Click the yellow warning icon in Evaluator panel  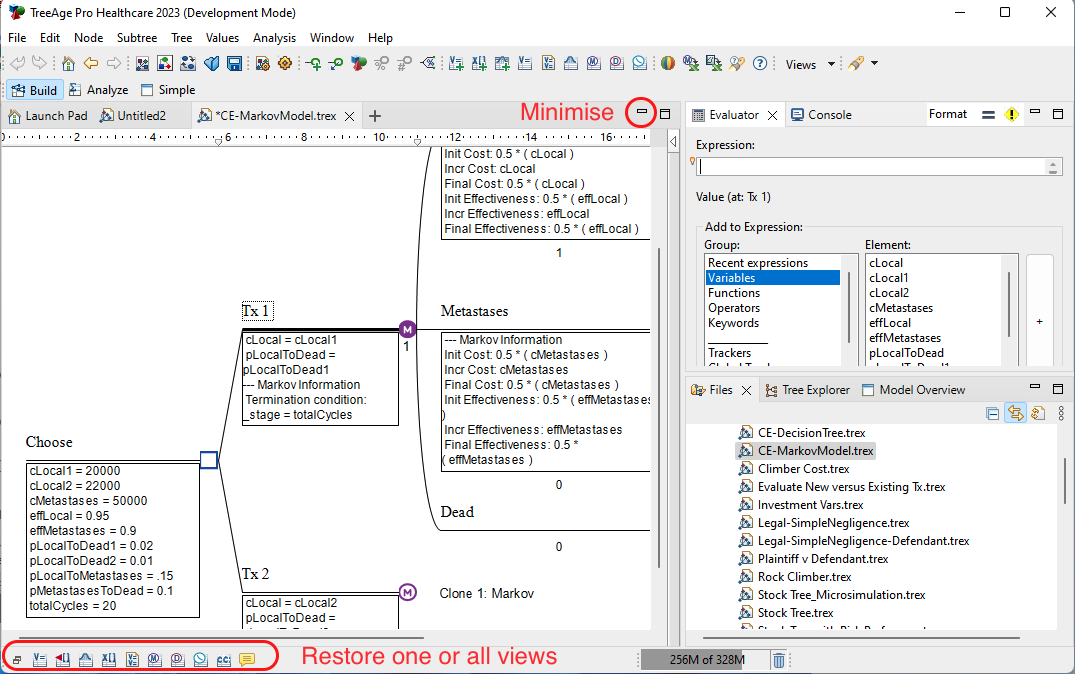point(1011,115)
